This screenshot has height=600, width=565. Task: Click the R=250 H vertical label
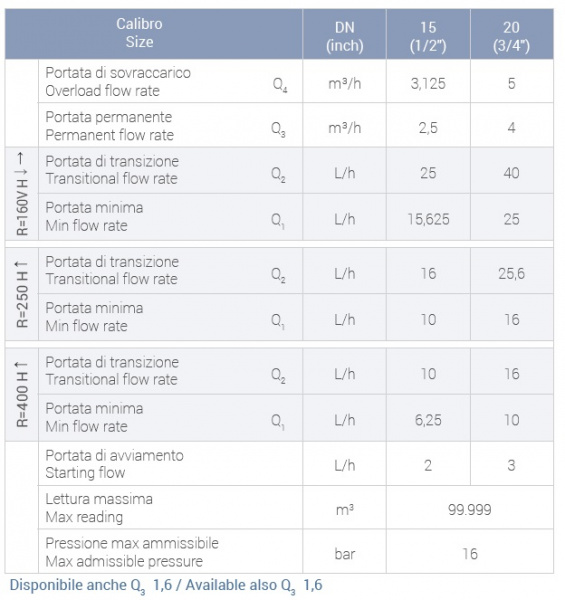click(22, 294)
